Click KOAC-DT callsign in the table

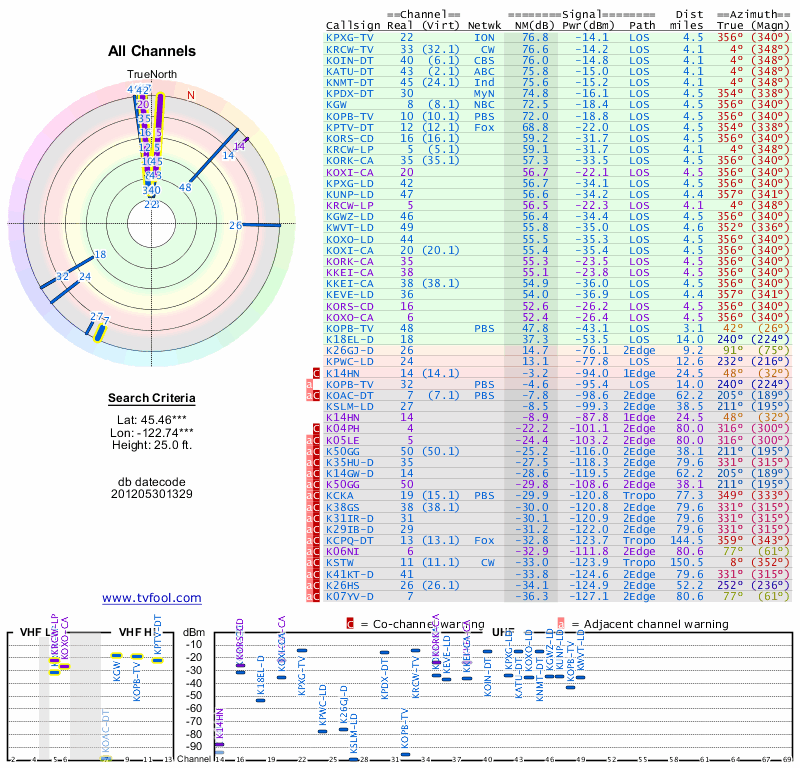click(x=350, y=395)
